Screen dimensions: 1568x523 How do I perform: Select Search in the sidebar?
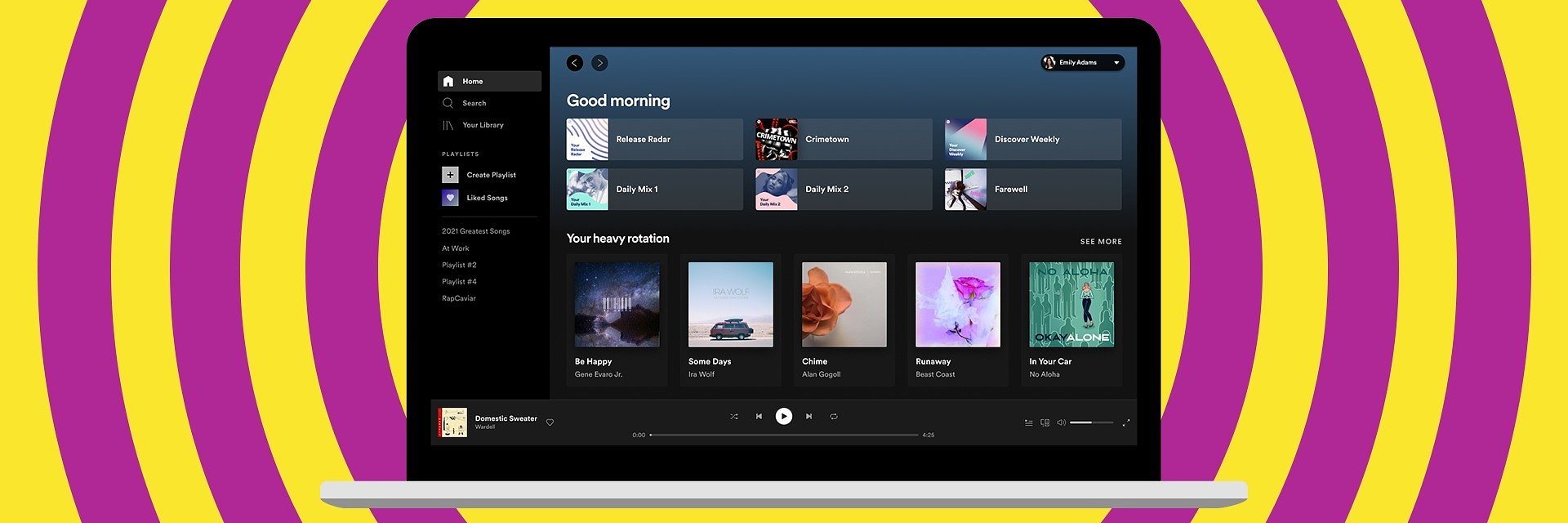(x=474, y=104)
